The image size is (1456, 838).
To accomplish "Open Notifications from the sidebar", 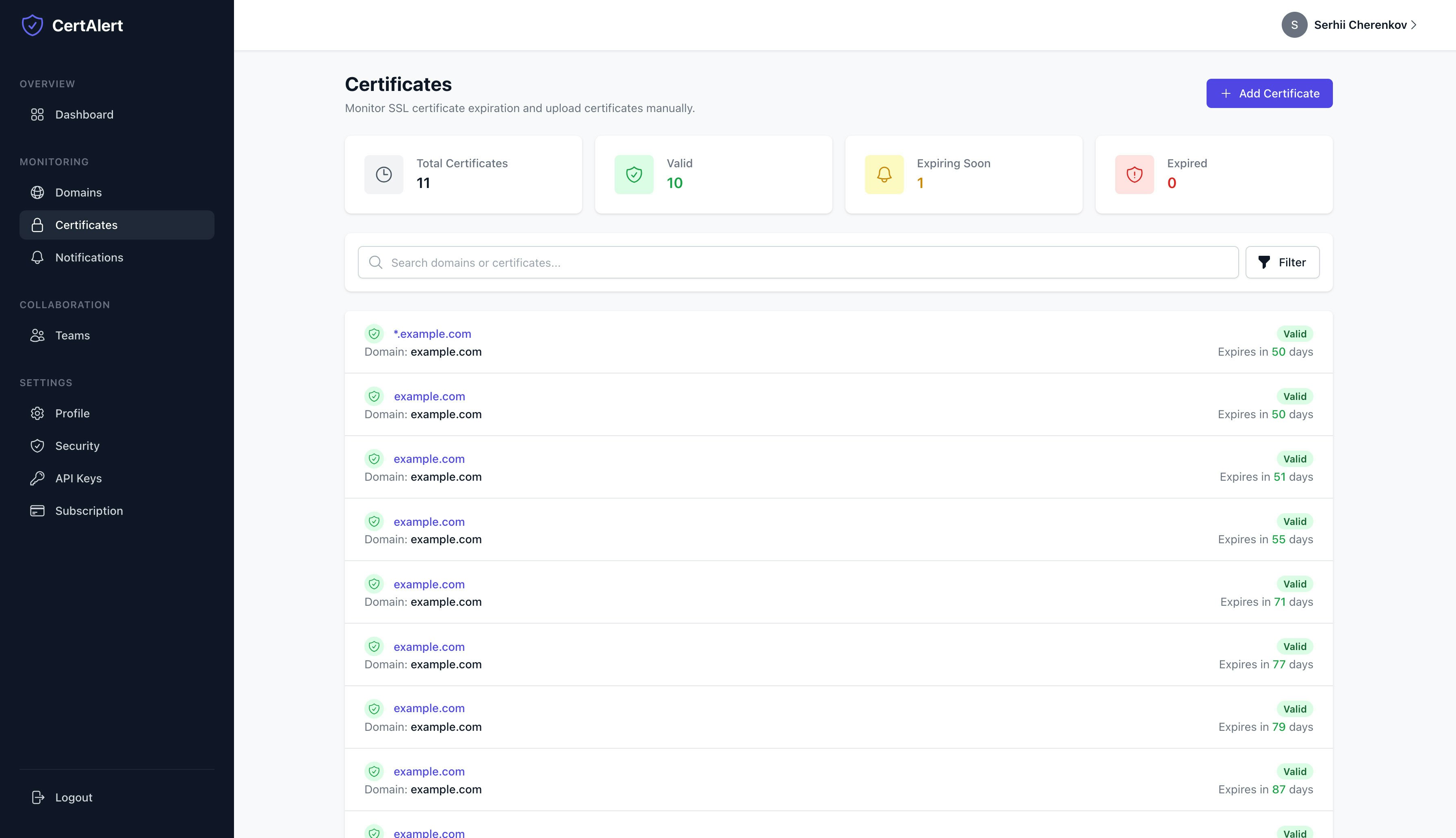I will (117, 257).
